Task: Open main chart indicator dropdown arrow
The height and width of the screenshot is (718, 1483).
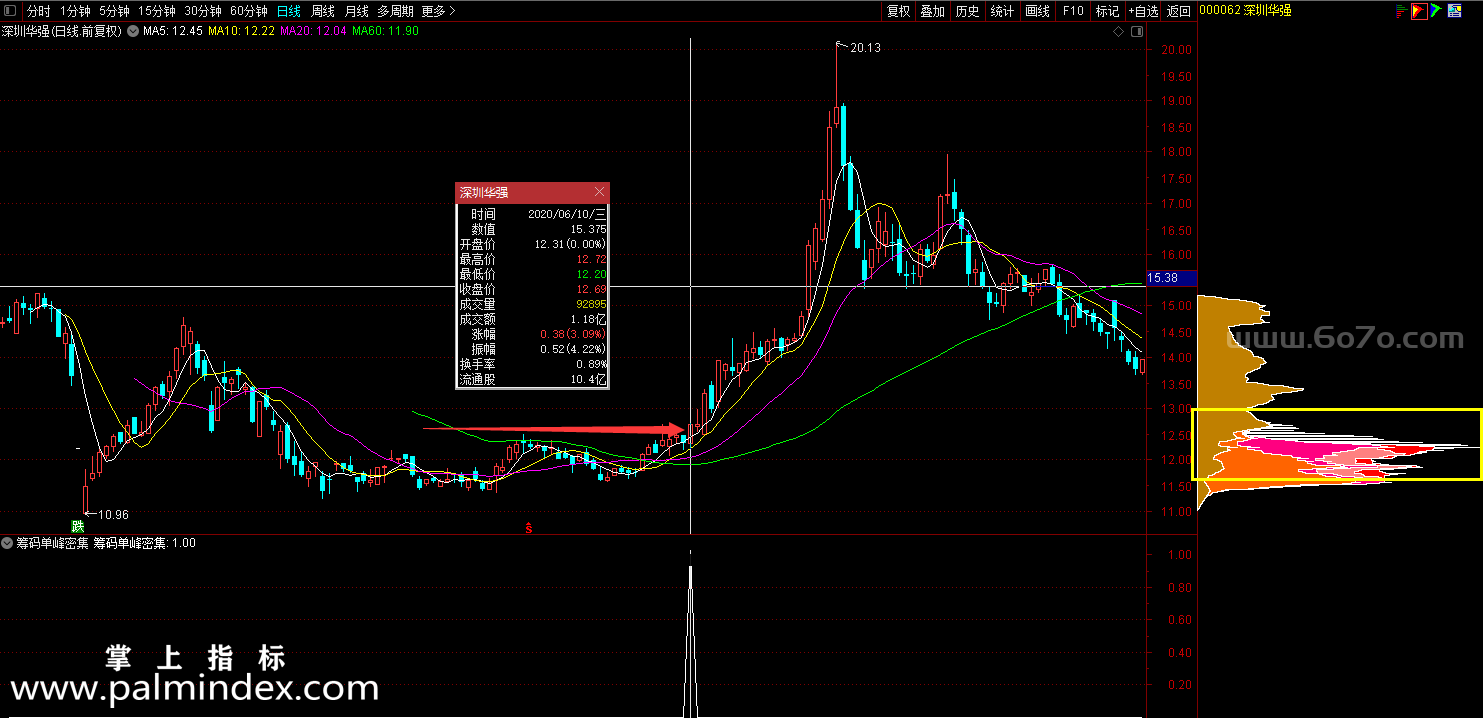Action: (132, 31)
